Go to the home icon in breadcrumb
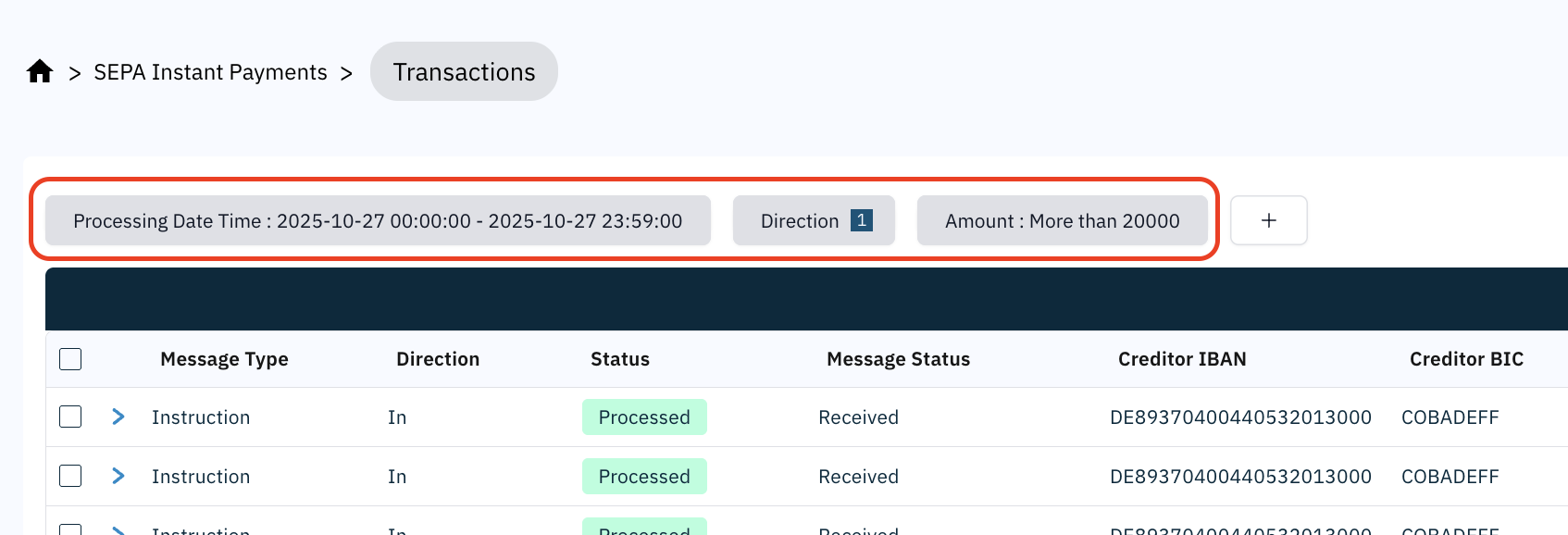1568x535 pixels. tap(40, 71)
